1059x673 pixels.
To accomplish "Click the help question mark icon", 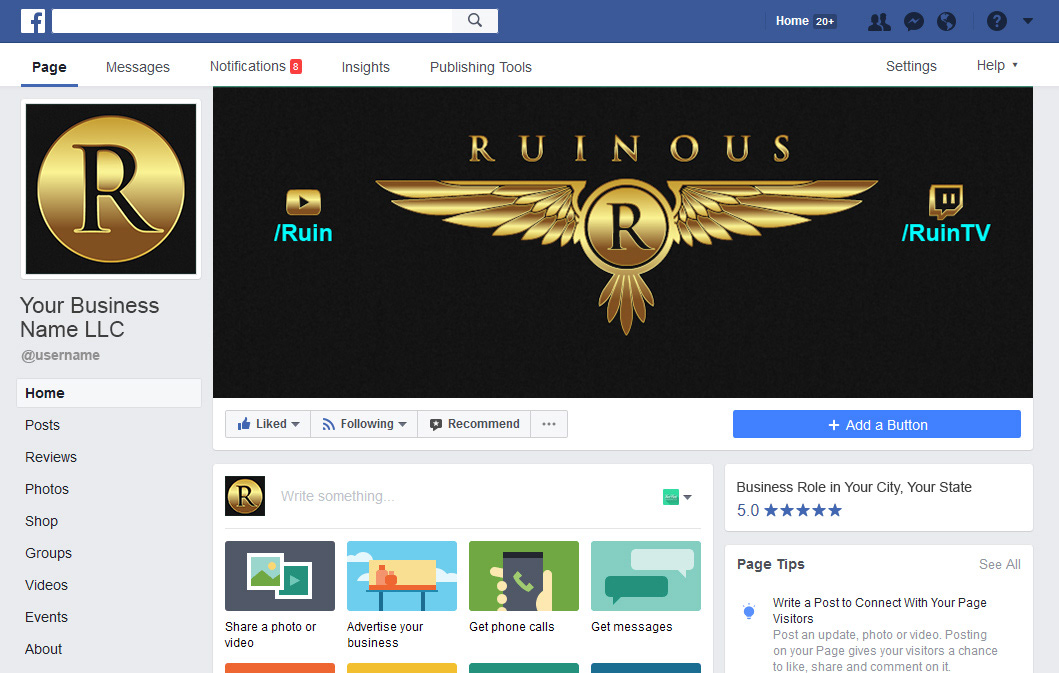I will (996, 21).
